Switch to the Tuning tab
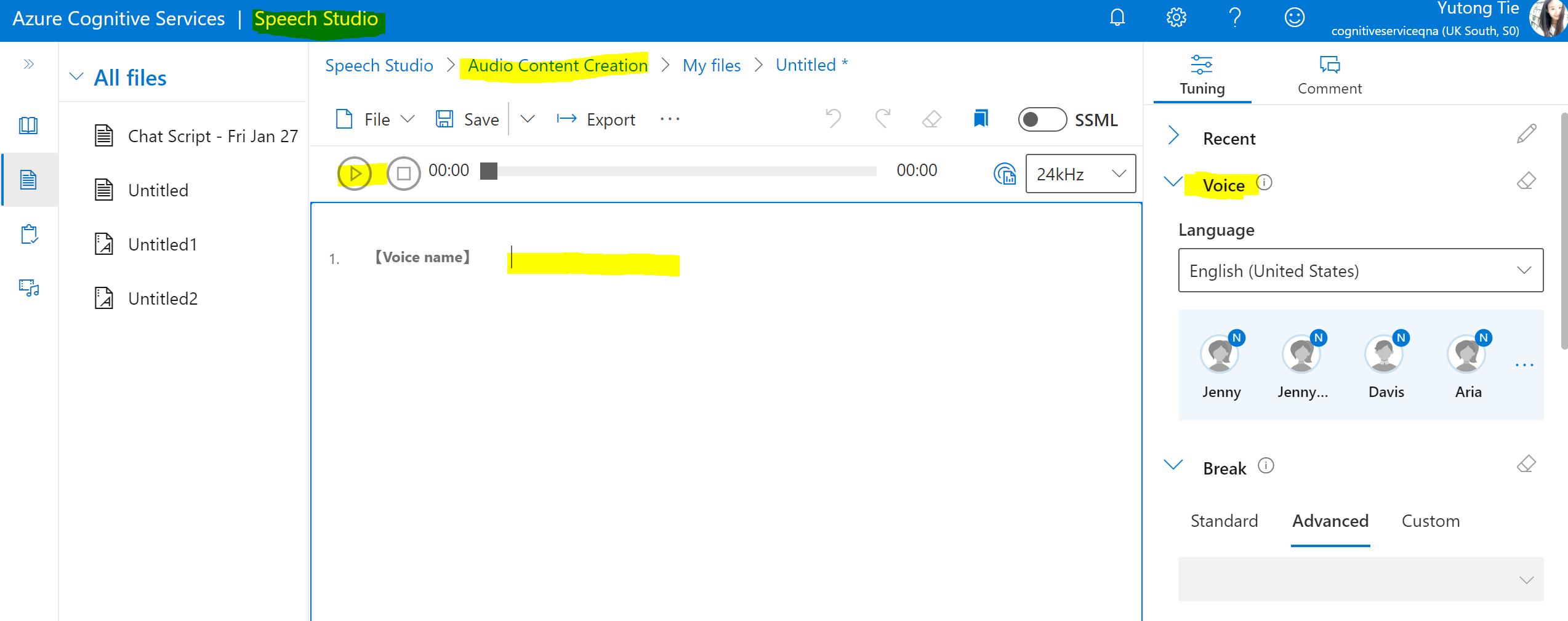1568x621 pixels. click(1202, 76)
